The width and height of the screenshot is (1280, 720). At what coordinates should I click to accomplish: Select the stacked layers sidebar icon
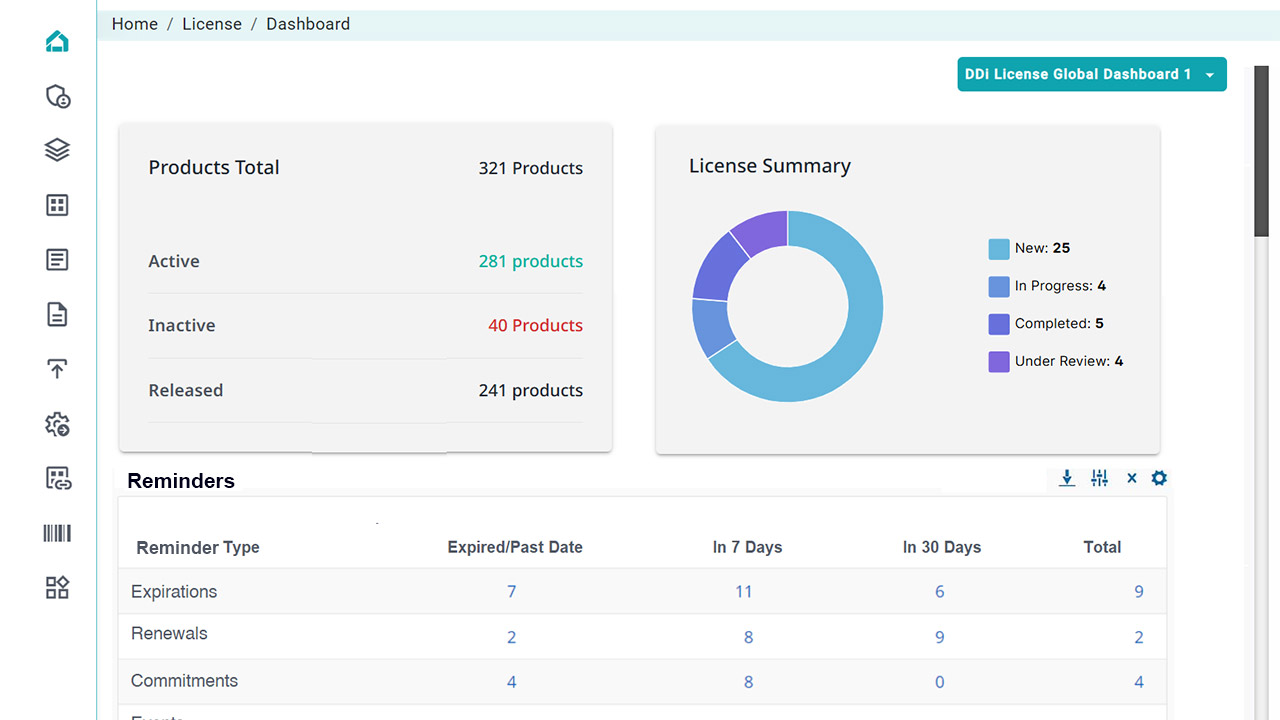pos(57,150)
